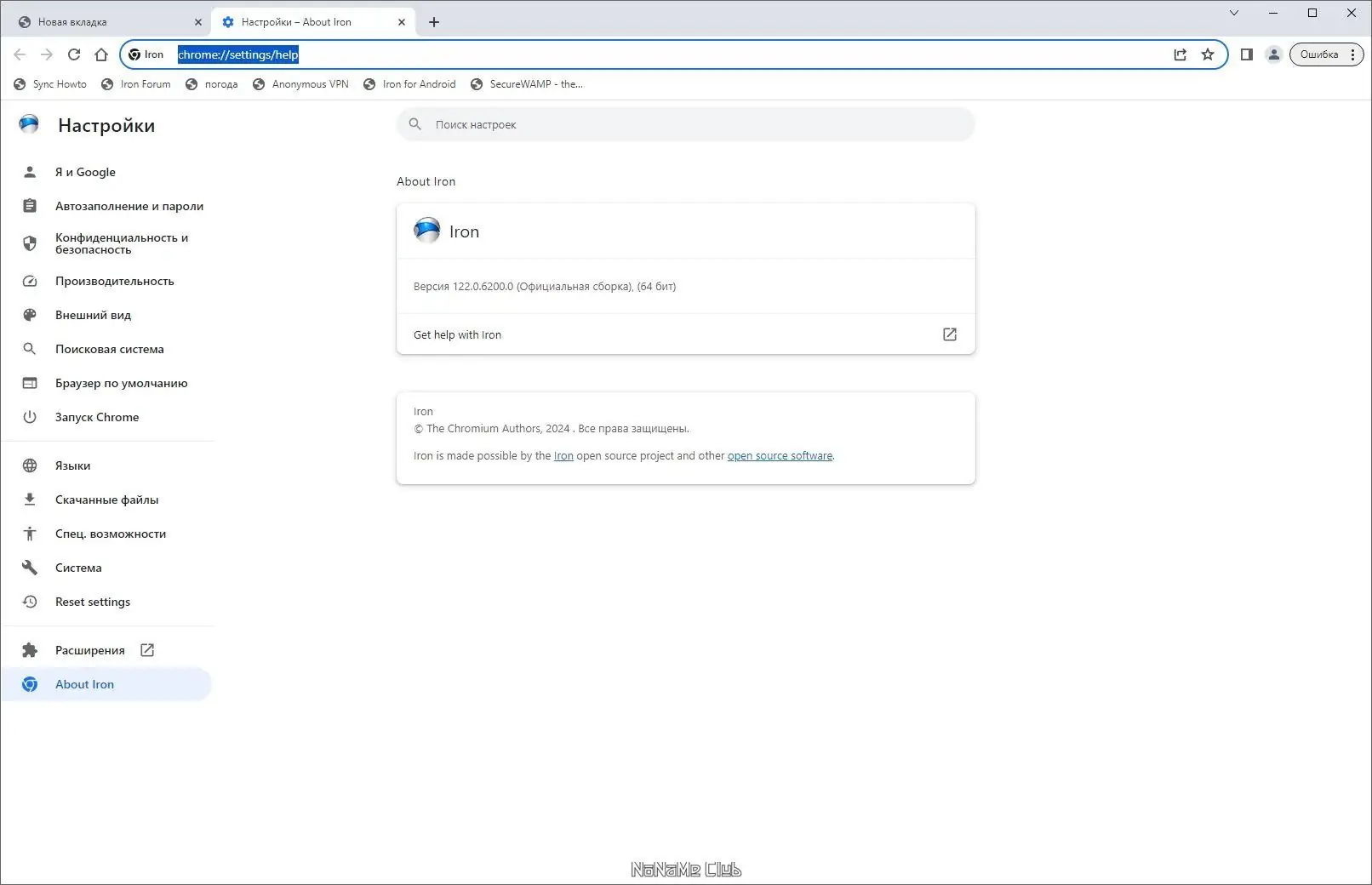Open the Anonymous VPN bookmark

tap(300, 84)
